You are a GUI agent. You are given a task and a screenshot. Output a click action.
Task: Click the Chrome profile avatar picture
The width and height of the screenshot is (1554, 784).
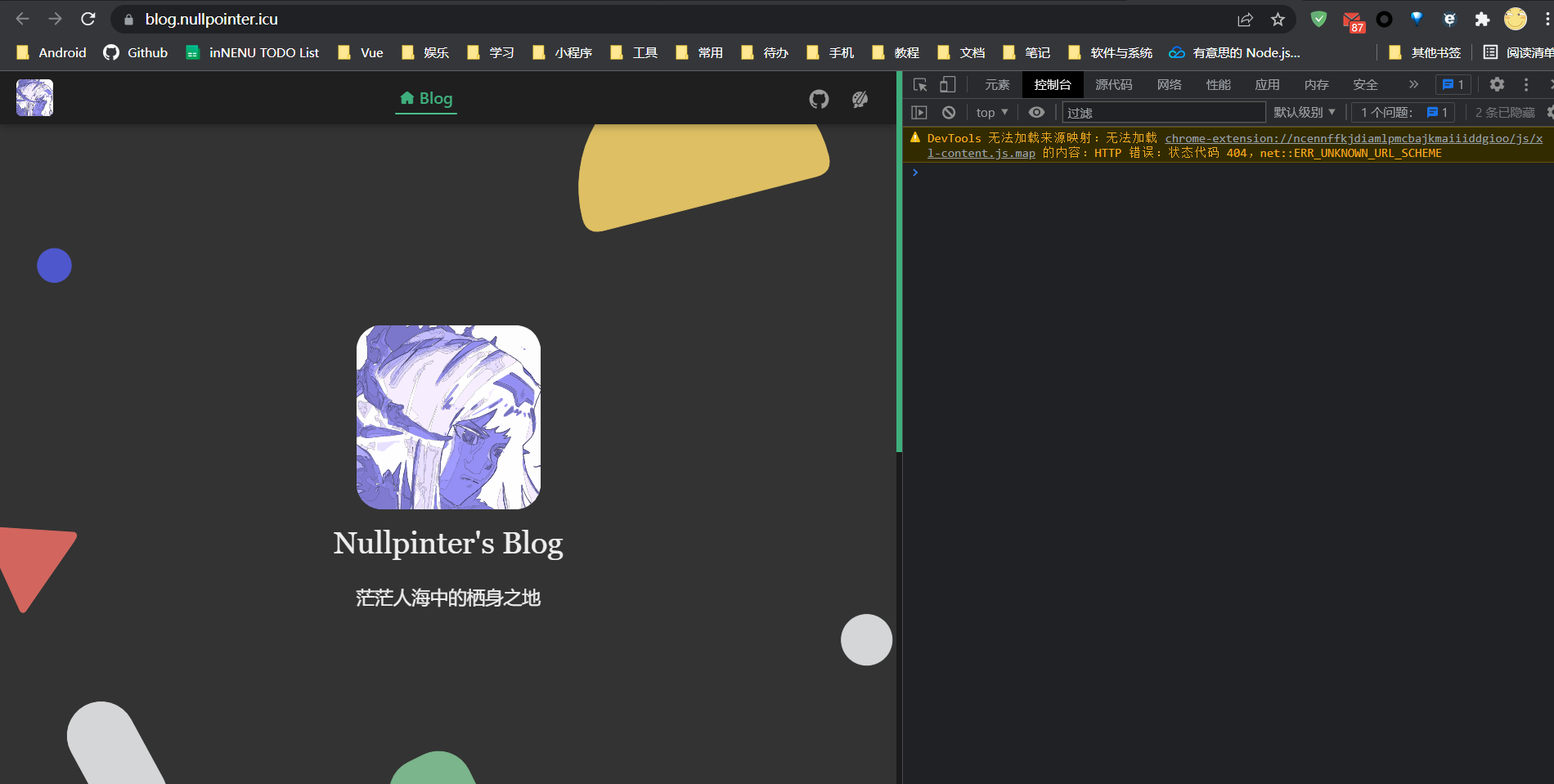pos(1516,19)
